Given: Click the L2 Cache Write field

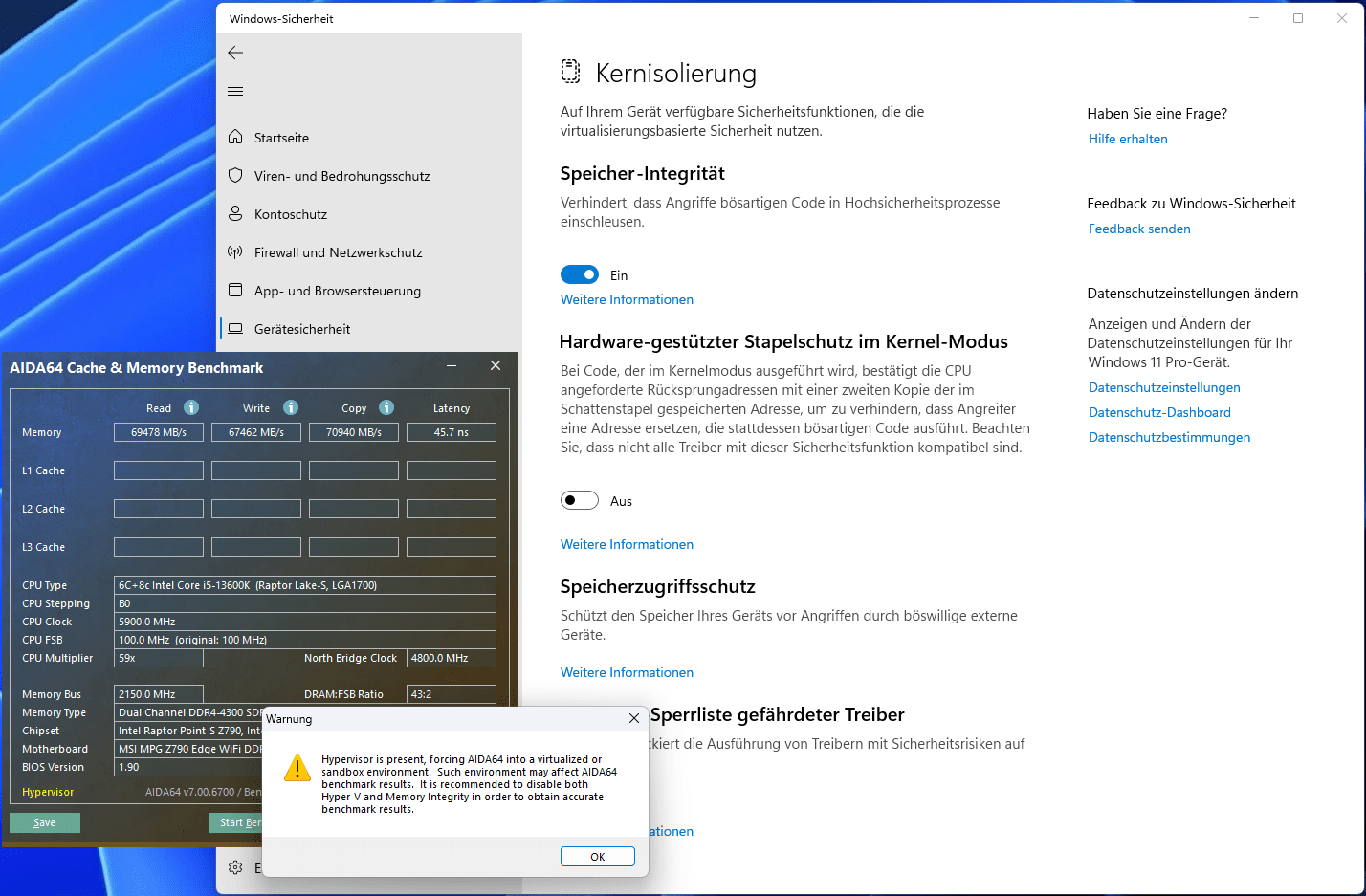Looking at the screenshot, I should [x=256, y=509].
